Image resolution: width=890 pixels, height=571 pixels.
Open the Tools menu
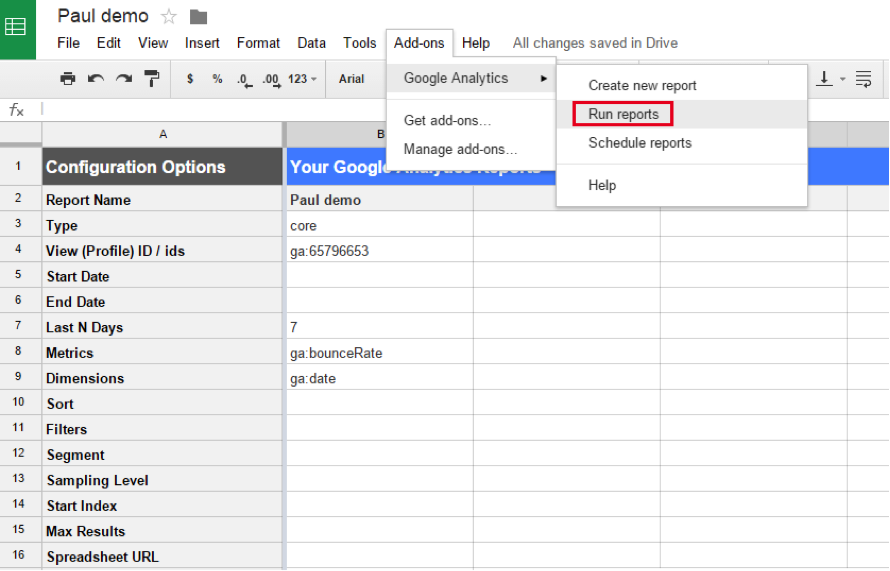pos(359,43)
